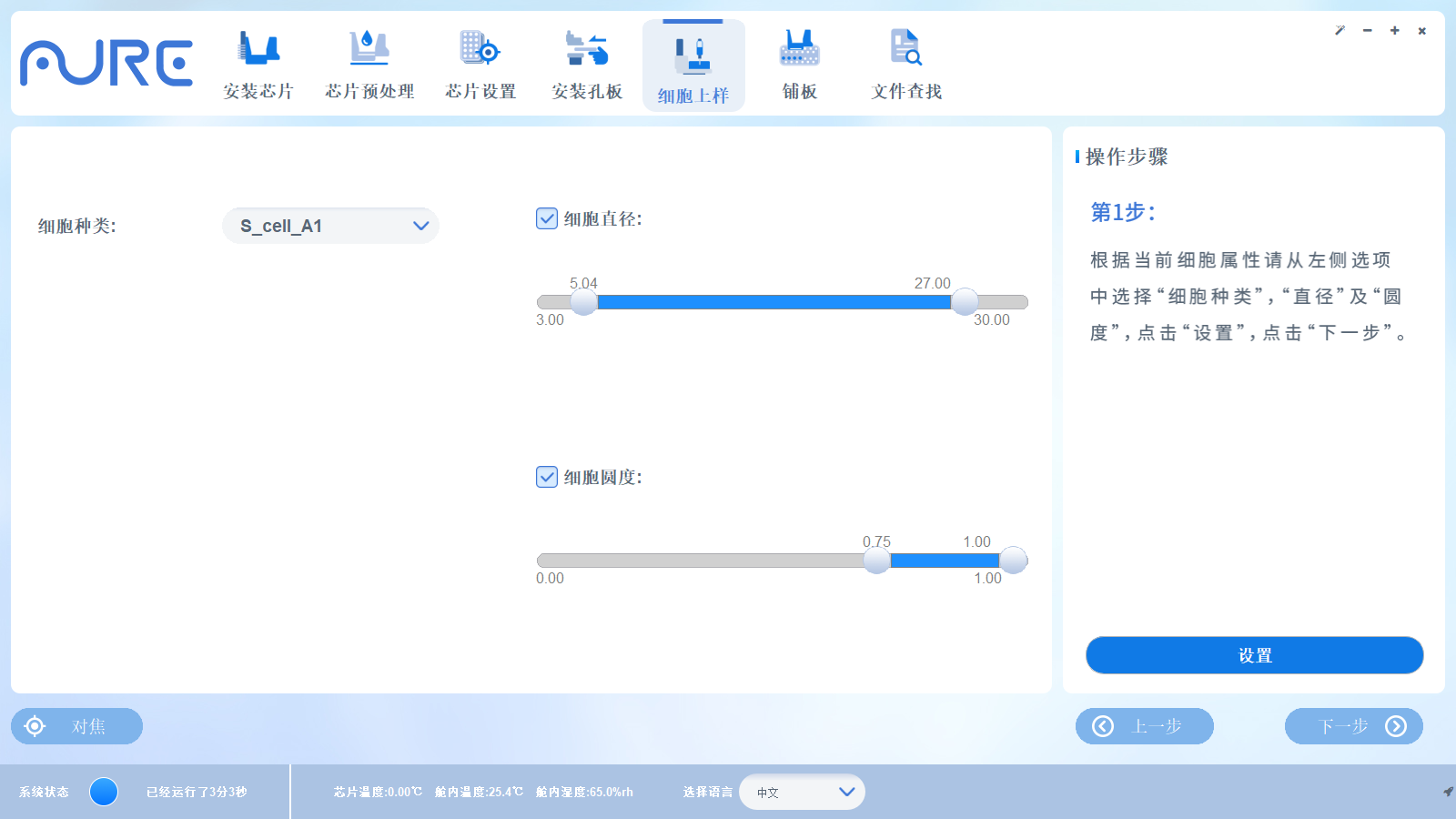The image size is (1456, 819).
Task: Click the blue 设置 button
Action: tap(1254, 655)
